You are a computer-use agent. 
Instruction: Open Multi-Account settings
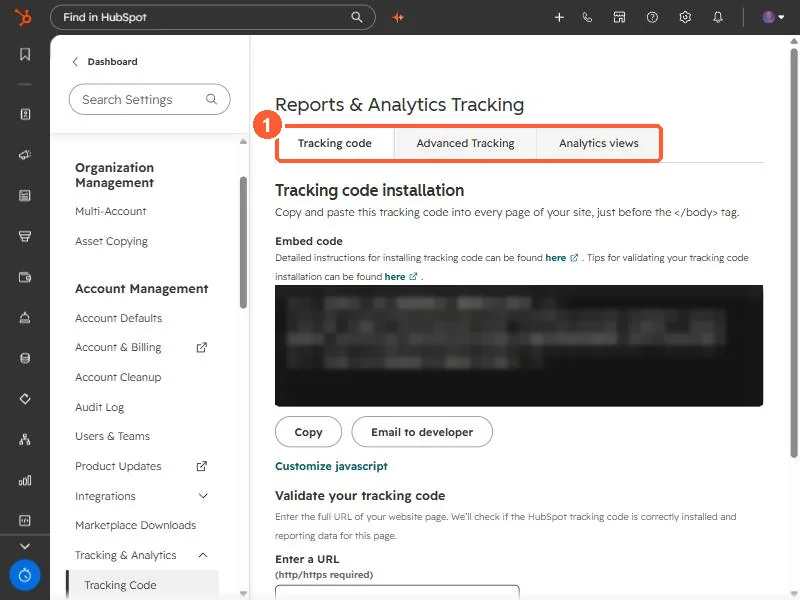(x=111, y=211)
